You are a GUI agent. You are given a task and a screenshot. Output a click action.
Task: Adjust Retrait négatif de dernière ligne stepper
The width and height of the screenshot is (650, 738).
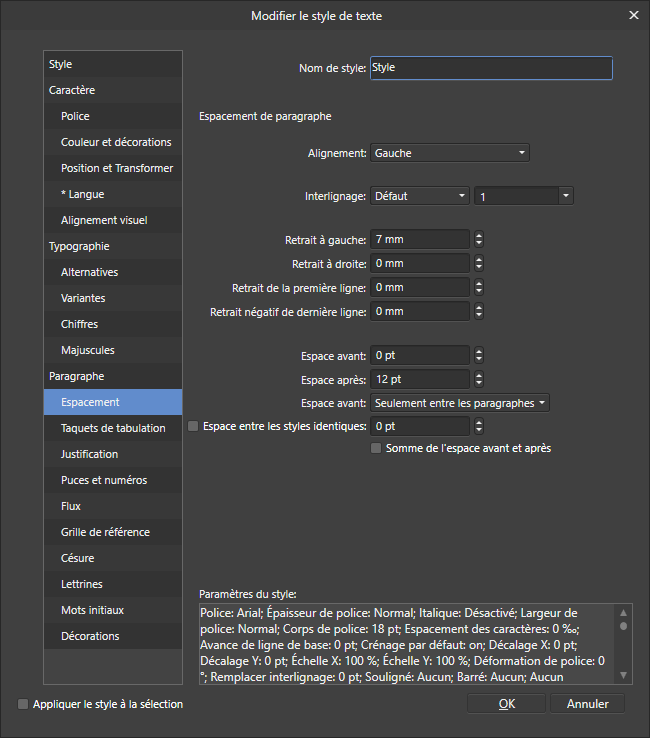coord(479,311)
